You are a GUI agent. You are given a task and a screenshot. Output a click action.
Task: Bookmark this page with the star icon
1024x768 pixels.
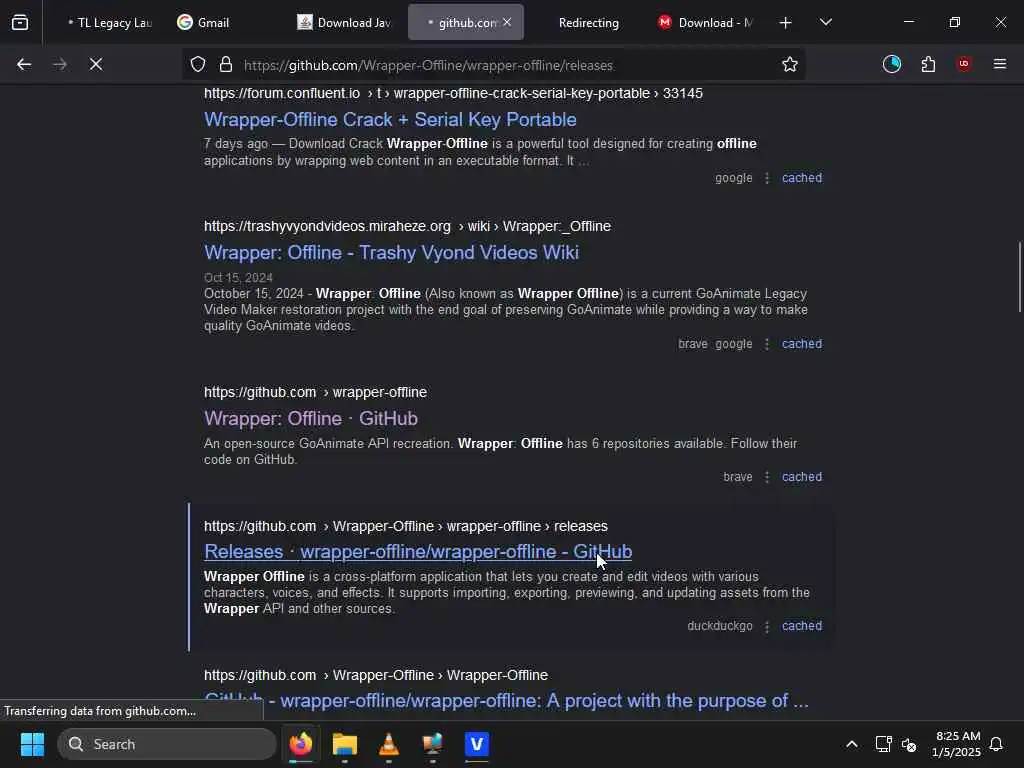pos(790,64)
